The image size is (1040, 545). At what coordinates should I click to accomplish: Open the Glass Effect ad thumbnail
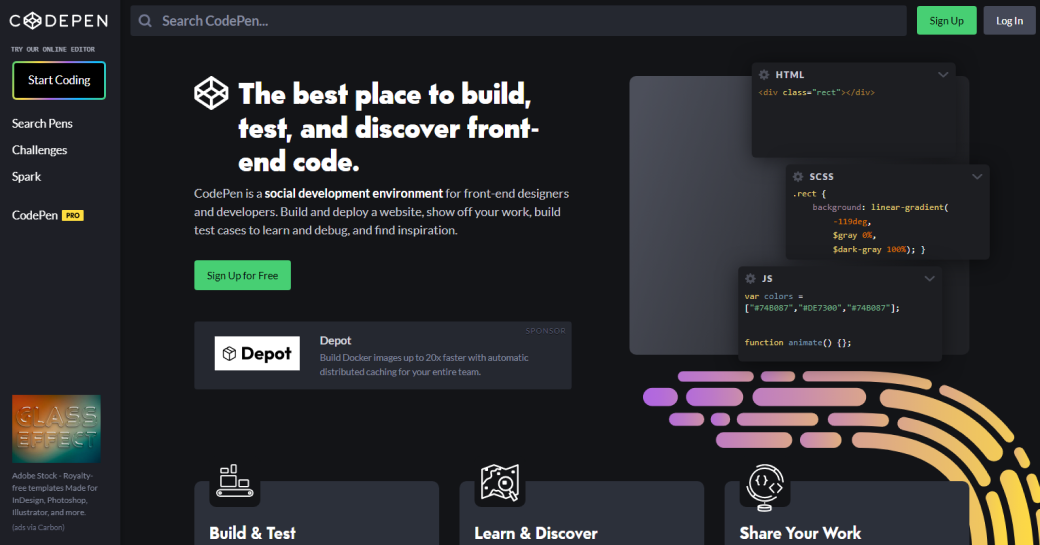(56, 429)
